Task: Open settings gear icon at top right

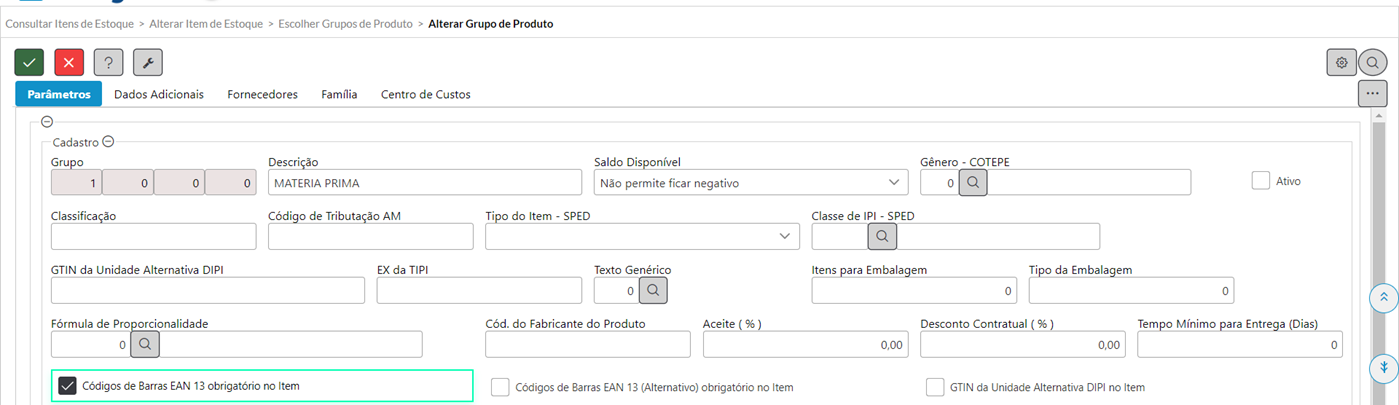Action: tap(1342, 62)
